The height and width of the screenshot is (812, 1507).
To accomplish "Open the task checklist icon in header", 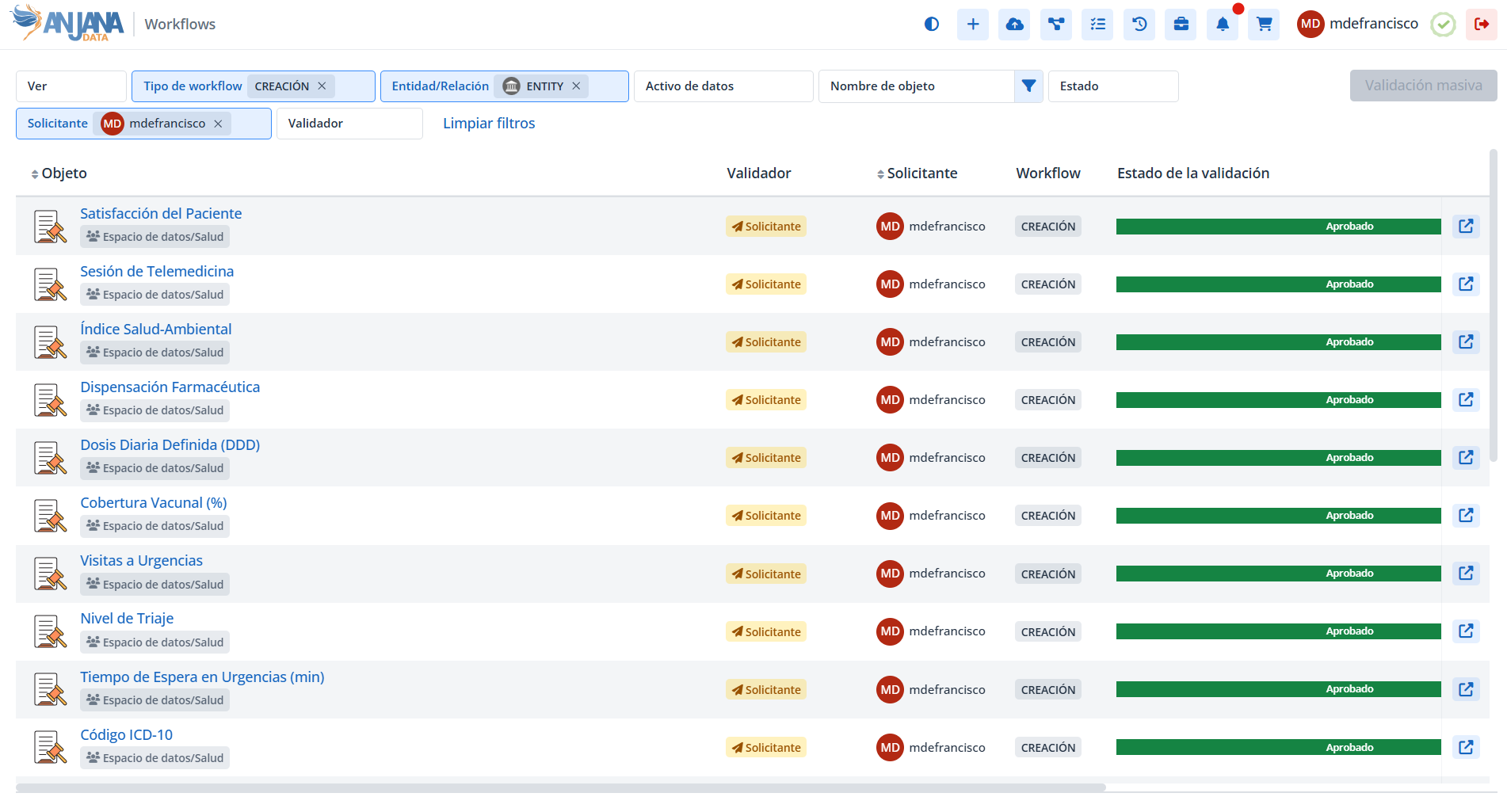I will tap(1097, 25).
